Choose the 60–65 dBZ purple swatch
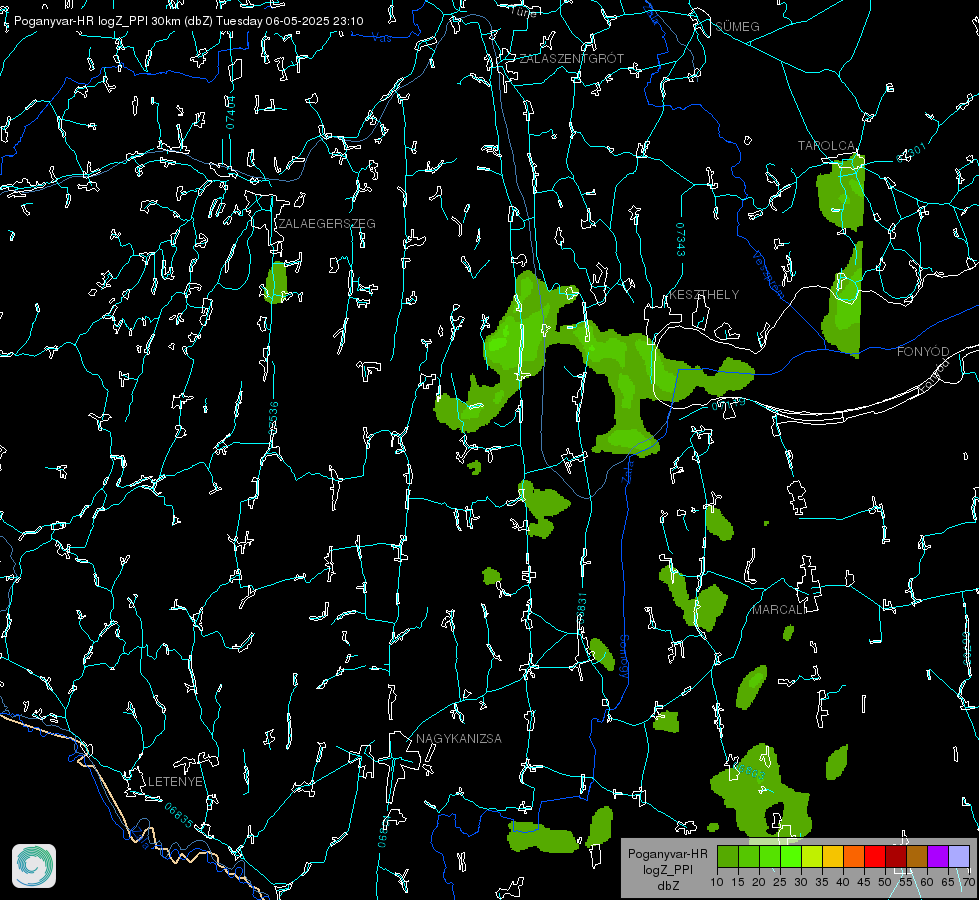 click(938, 856)
